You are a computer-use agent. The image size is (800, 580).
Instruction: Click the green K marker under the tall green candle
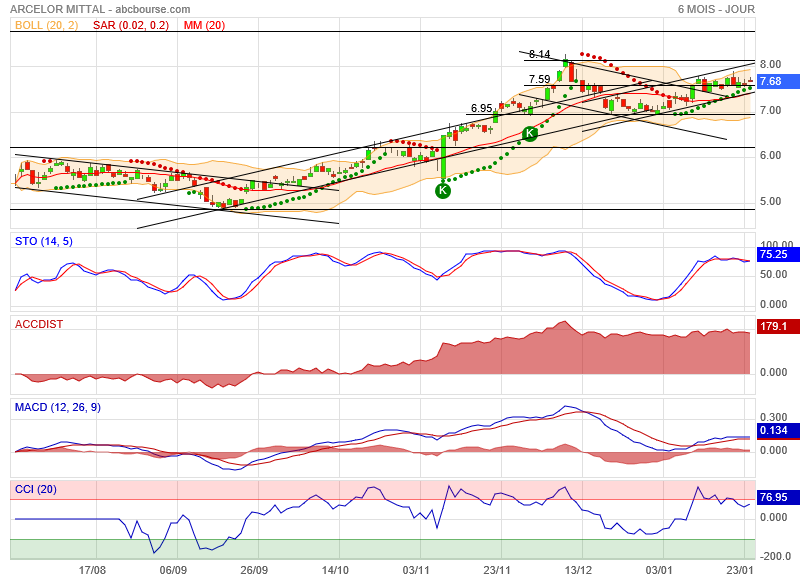pos(443,191)
